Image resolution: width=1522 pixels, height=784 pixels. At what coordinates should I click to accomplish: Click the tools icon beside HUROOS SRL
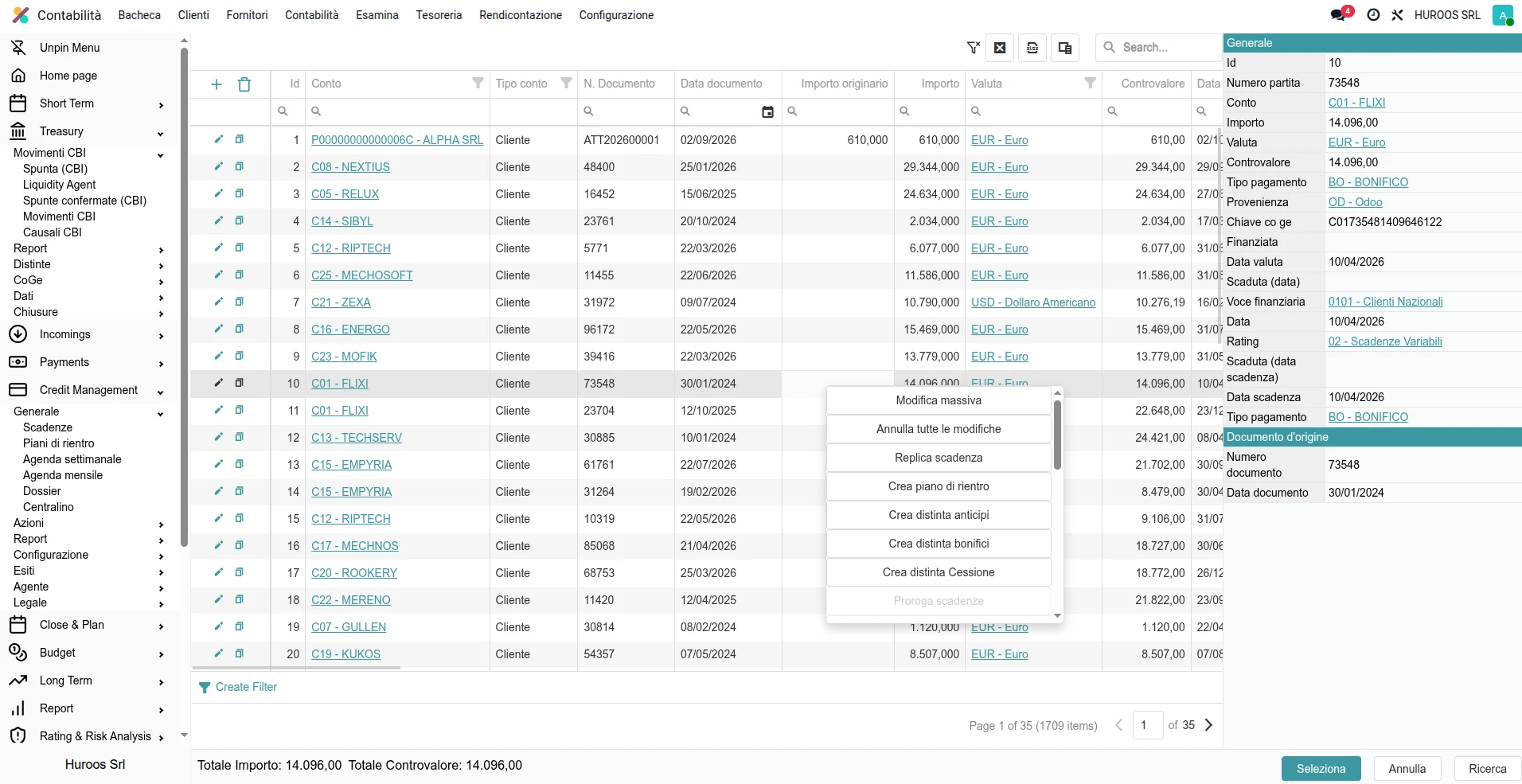[1397, 15]
